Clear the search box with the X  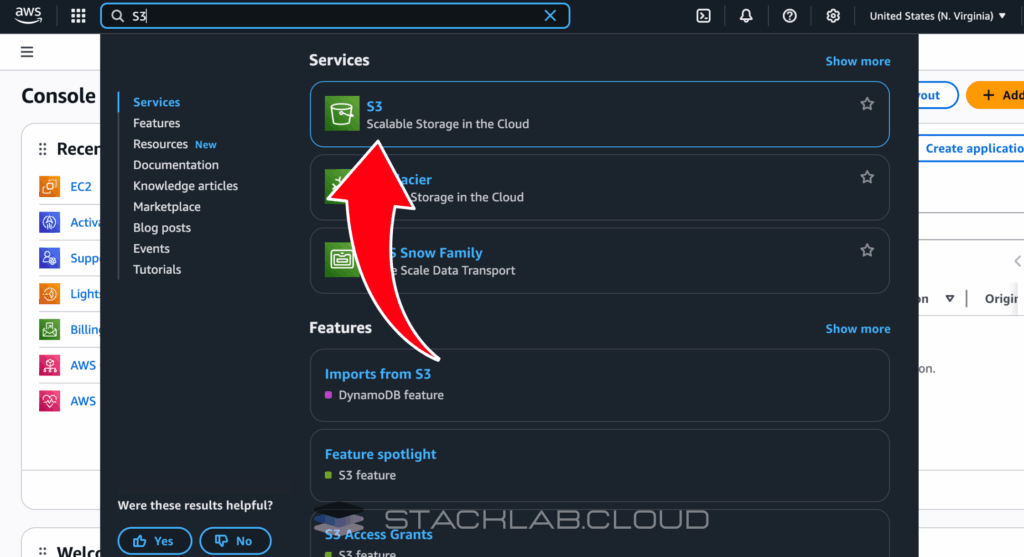click(550, 16)
